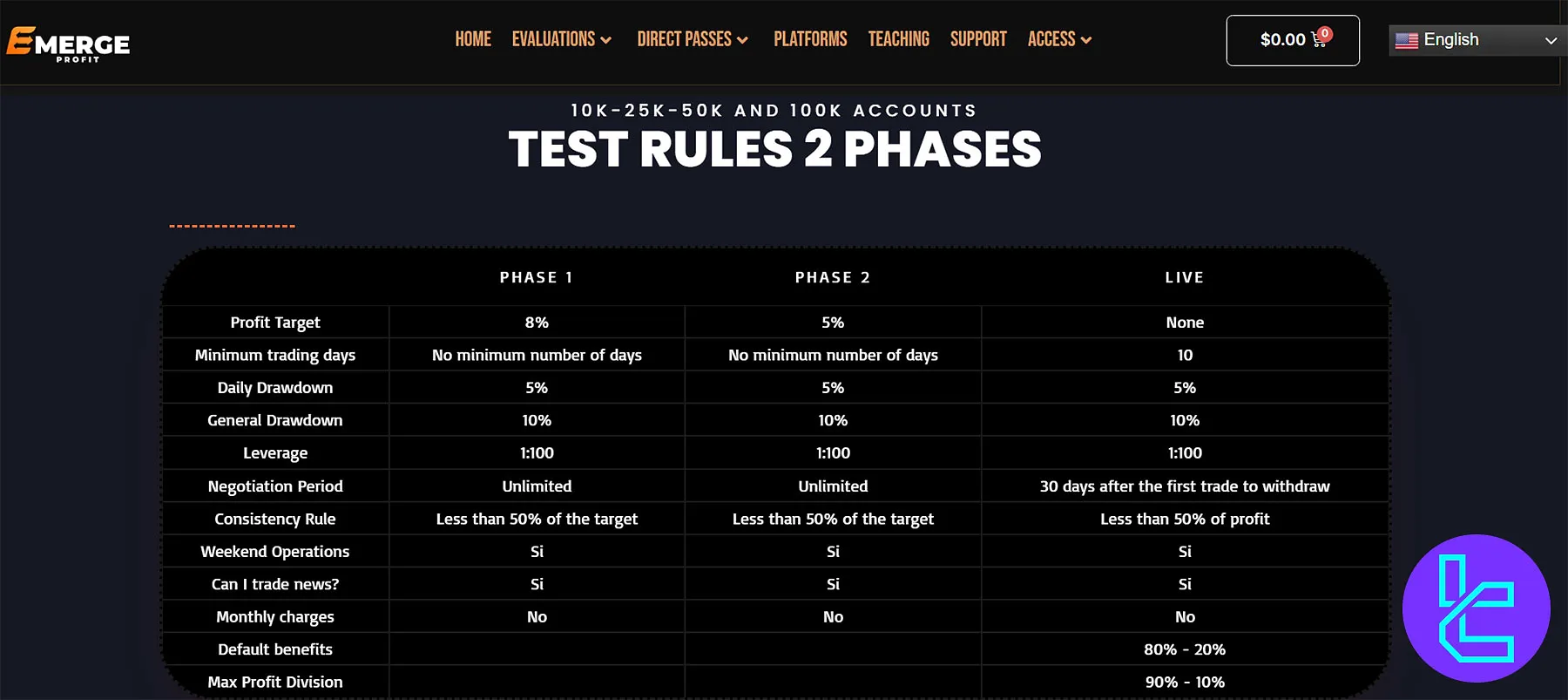
Task: Open the shopping cart icon
Action: (1317, 41)
